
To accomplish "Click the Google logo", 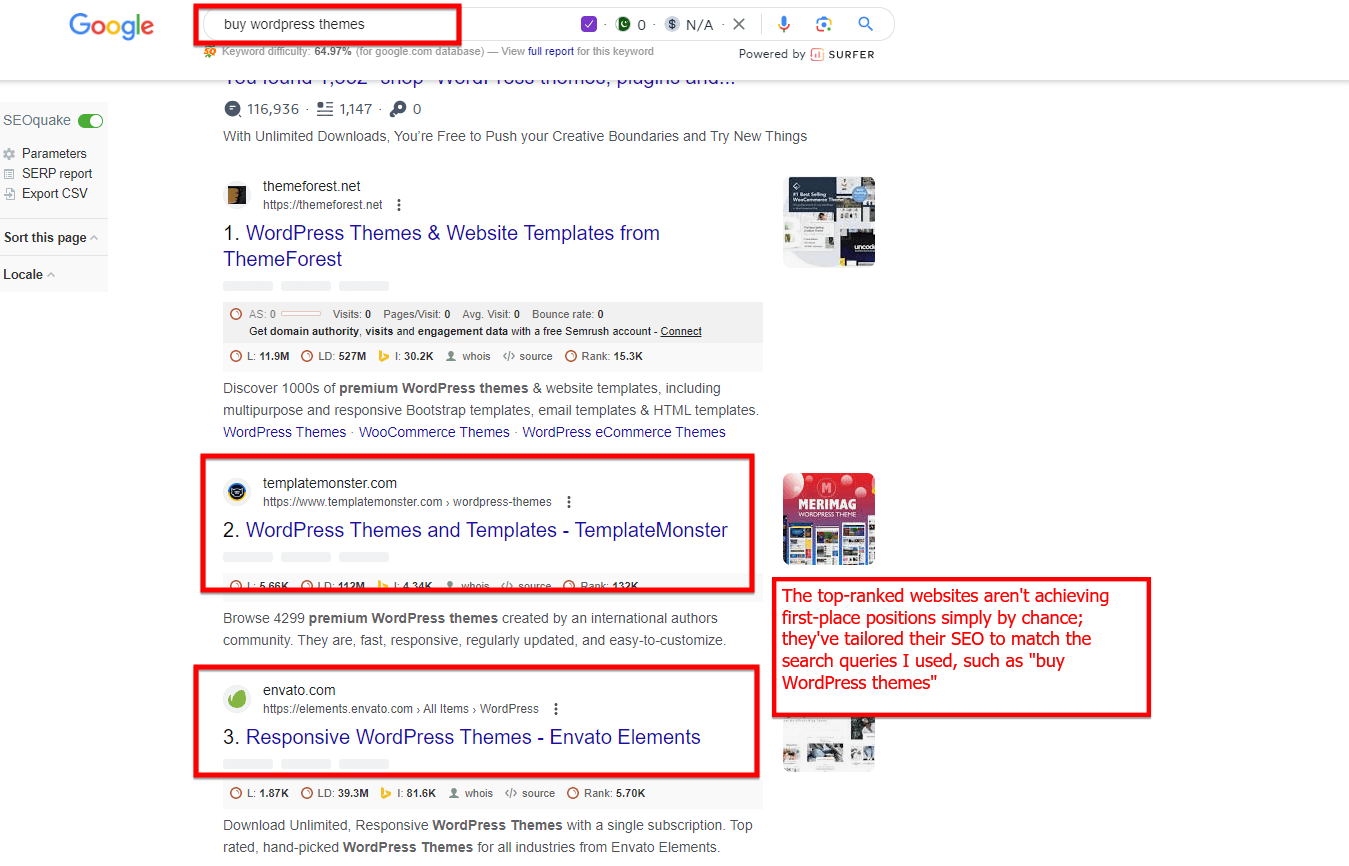I will [x=111, y=26].
